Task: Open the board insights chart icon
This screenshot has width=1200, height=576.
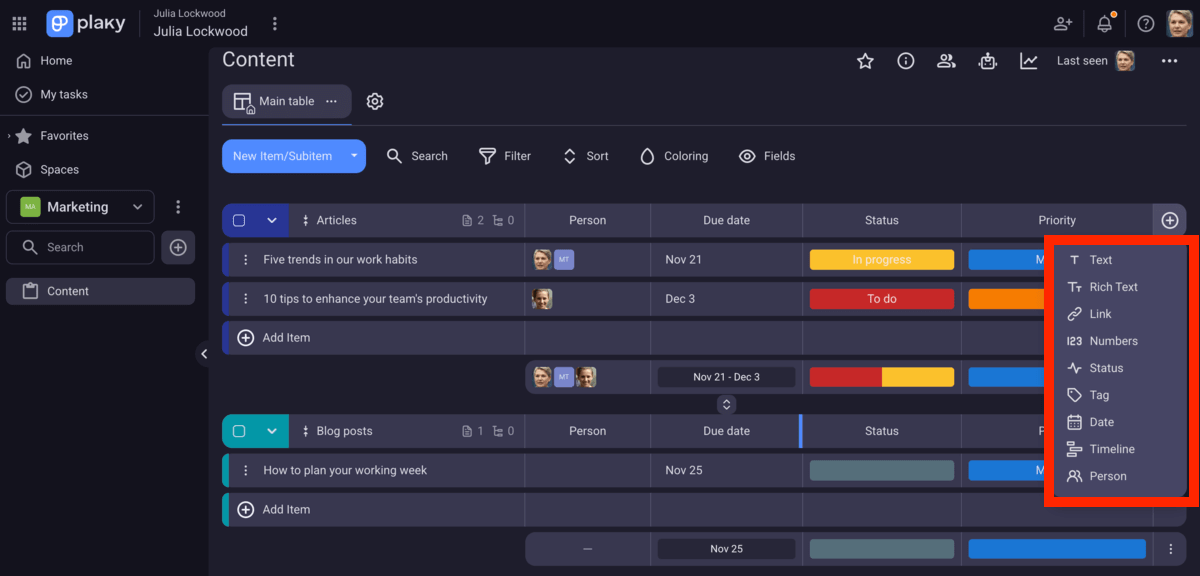Action: 1029,61
